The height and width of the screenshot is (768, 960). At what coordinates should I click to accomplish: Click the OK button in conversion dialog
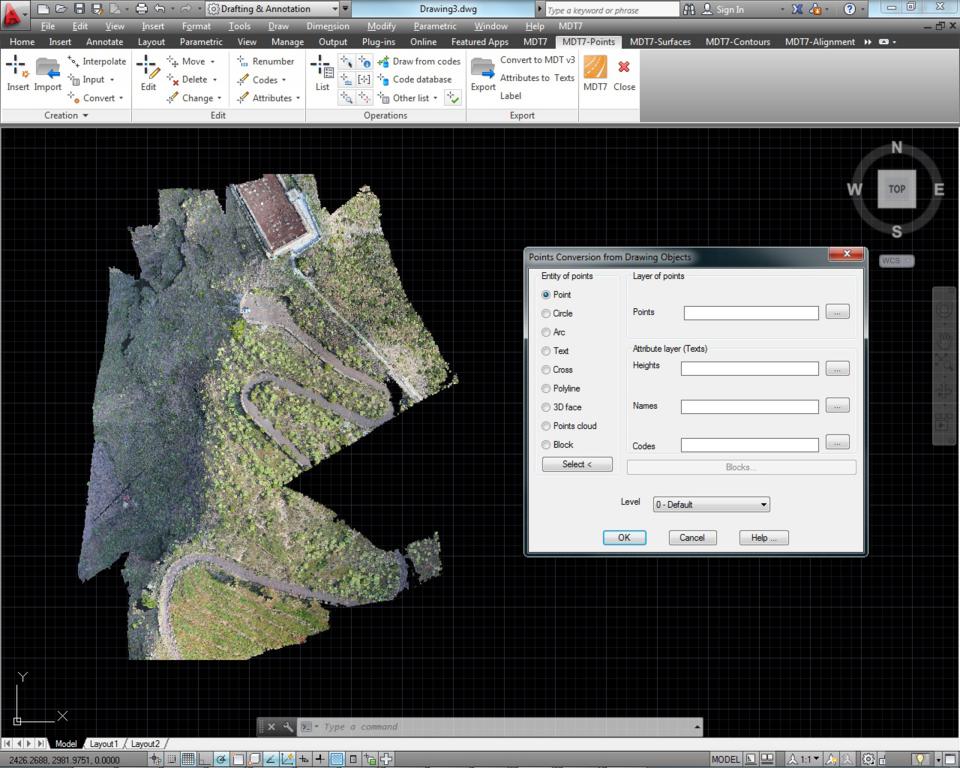point(624,538)
